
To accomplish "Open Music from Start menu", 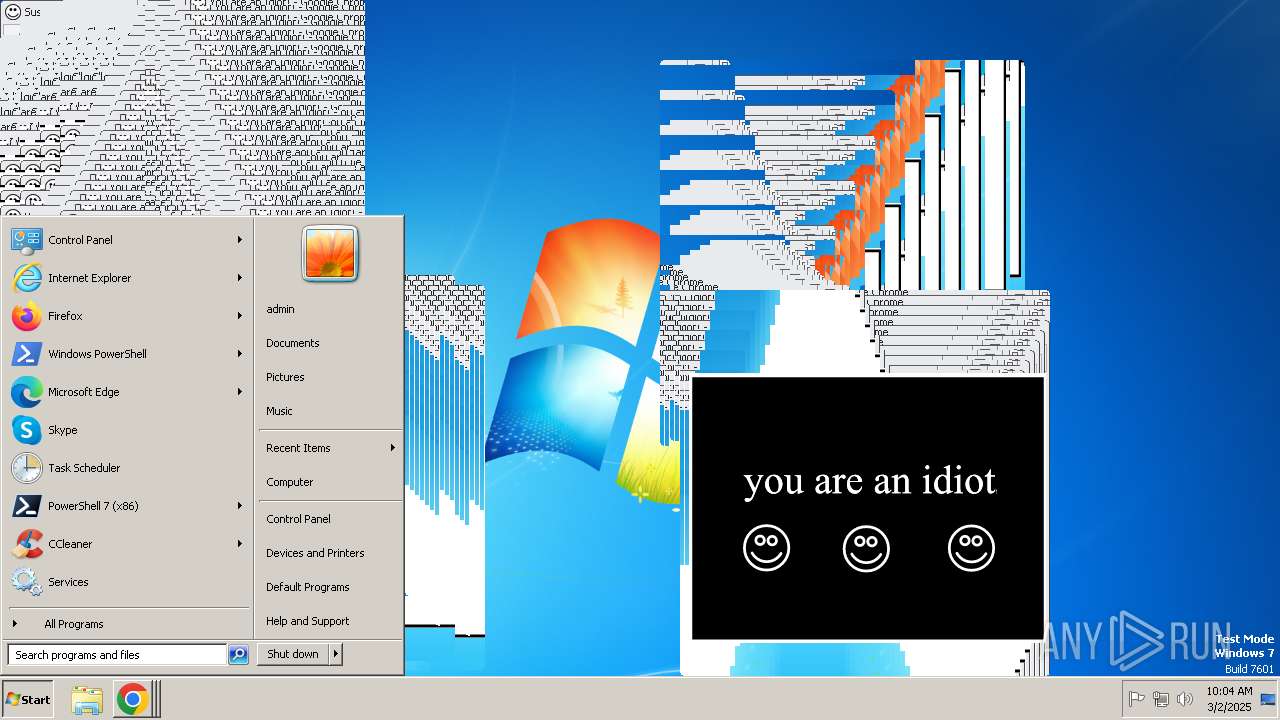I will click(279, 411).
